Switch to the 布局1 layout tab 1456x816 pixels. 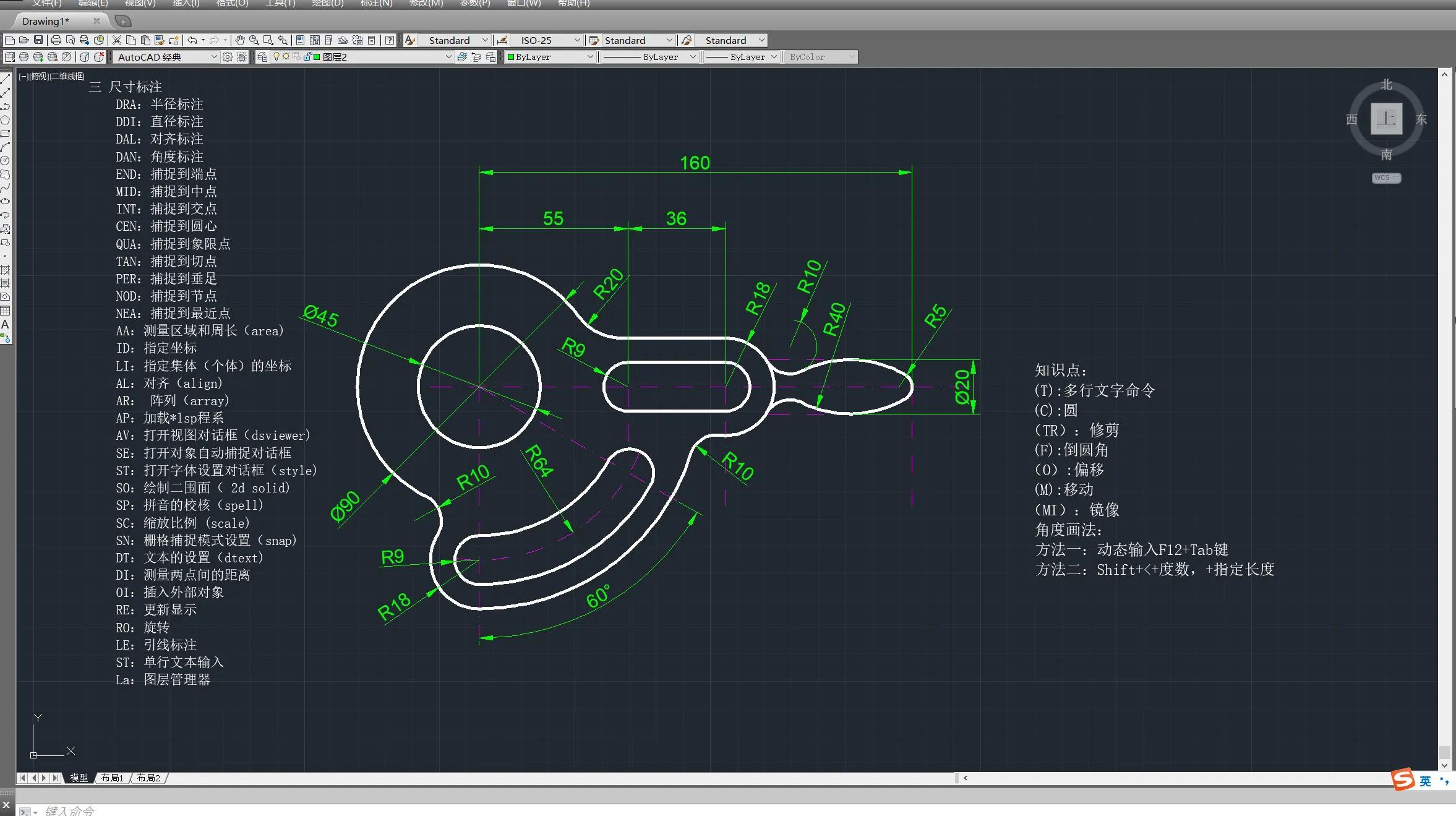tap(113, 778)
